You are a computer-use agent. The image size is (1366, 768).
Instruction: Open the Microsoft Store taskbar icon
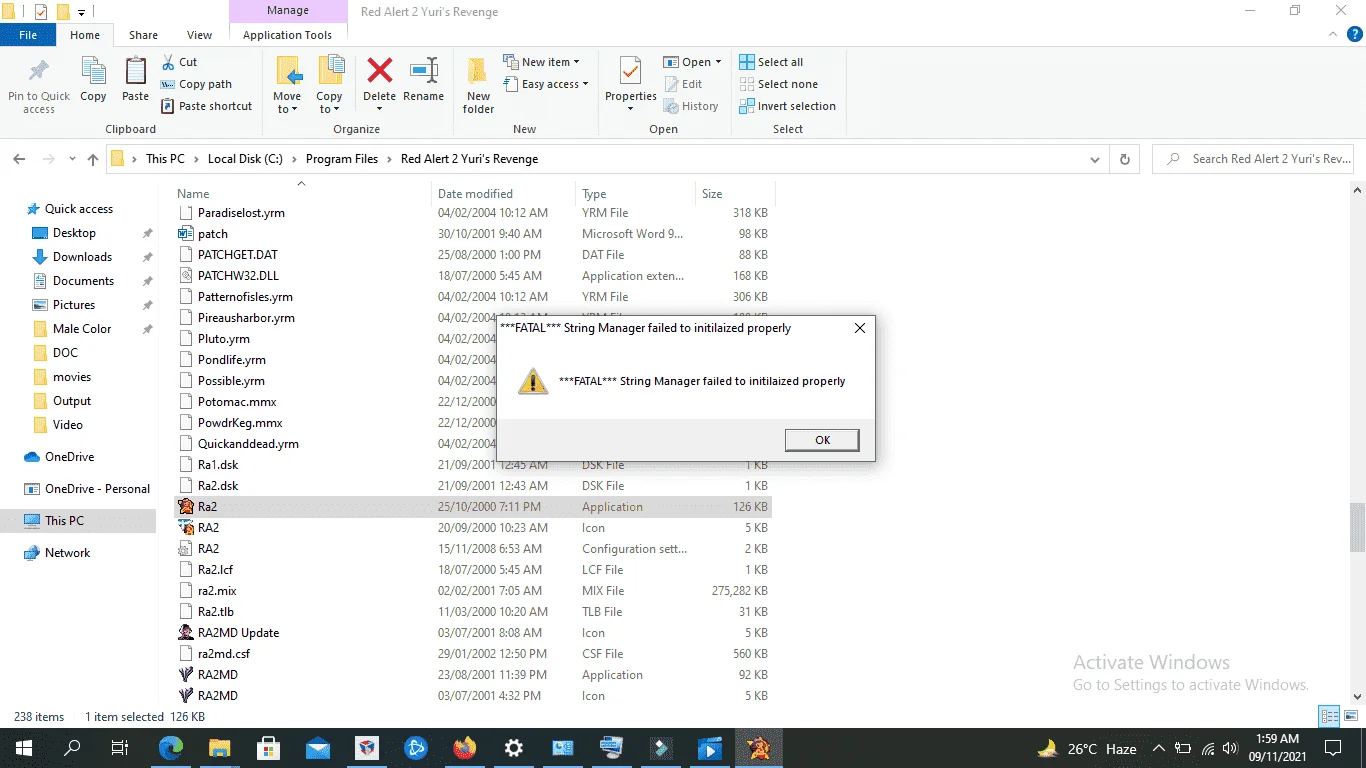pos(269,748)
